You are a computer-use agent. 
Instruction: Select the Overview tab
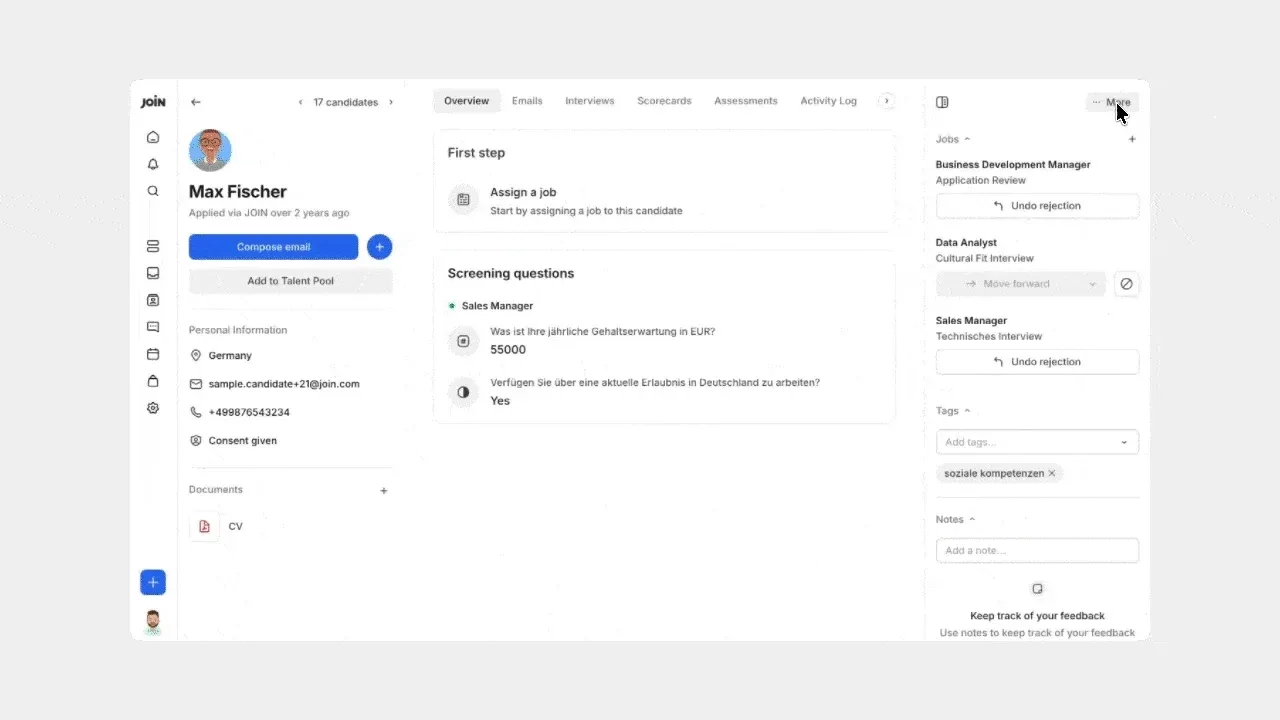point(467,101)
